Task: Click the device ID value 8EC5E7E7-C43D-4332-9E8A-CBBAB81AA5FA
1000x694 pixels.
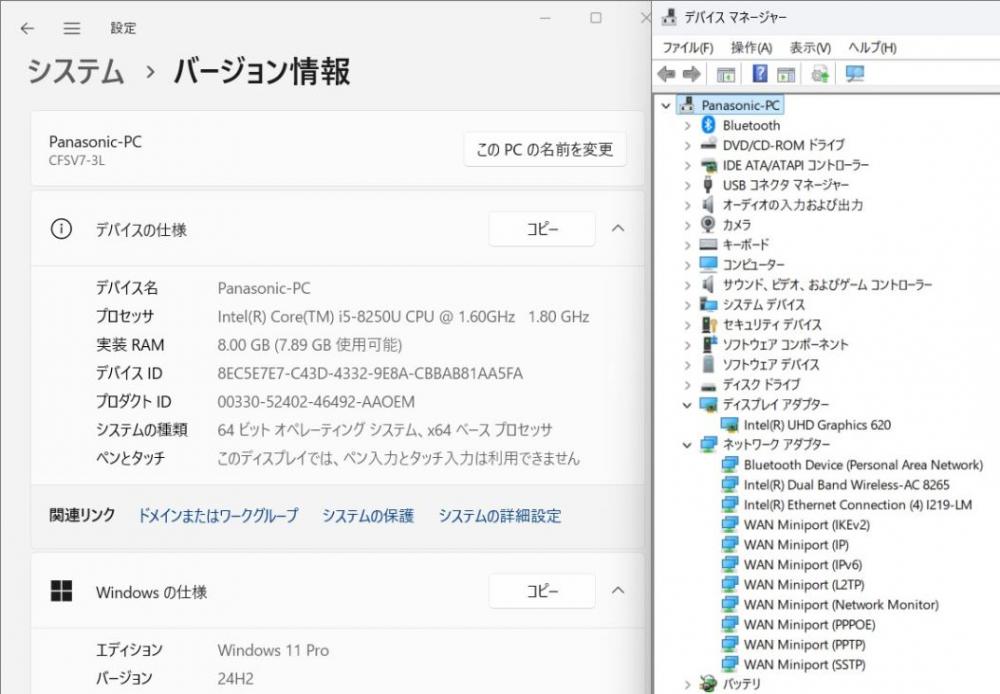Action: [x=370, y=373]
